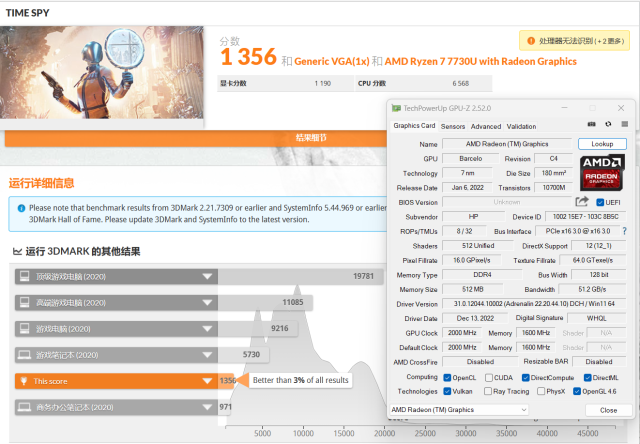Screen dimensions: 640x444
Task: Toggle the UEFI checkbox
Action: [600, 202]
